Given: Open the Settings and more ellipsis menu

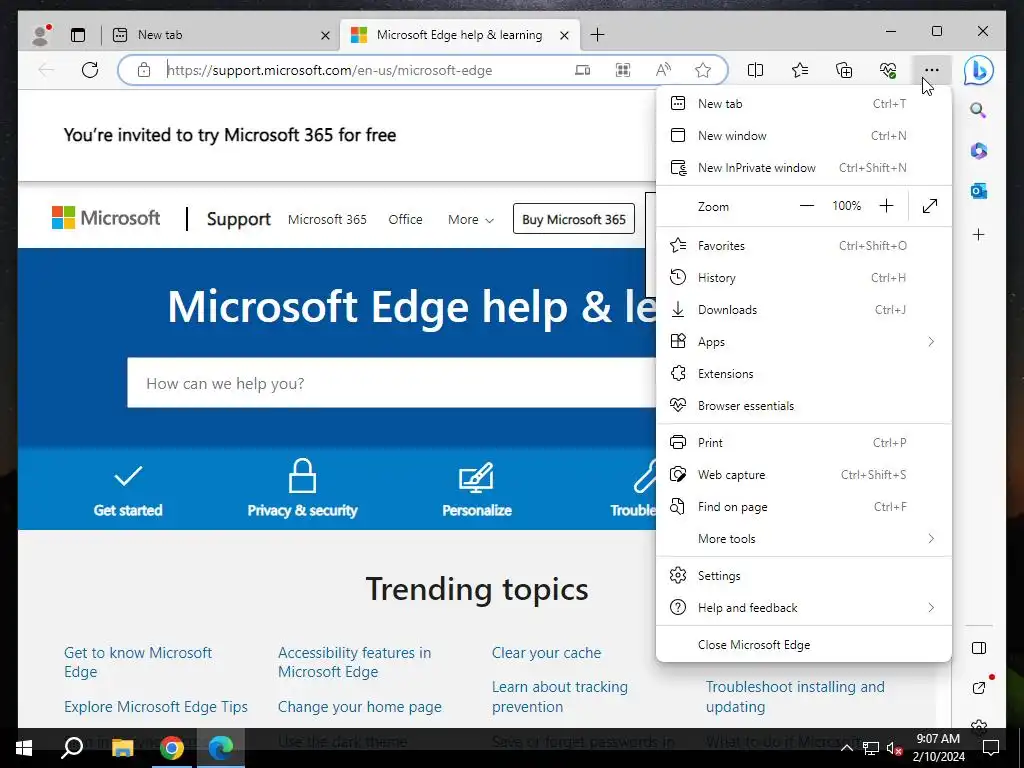Looking at the screenshot, I should 932,70.
